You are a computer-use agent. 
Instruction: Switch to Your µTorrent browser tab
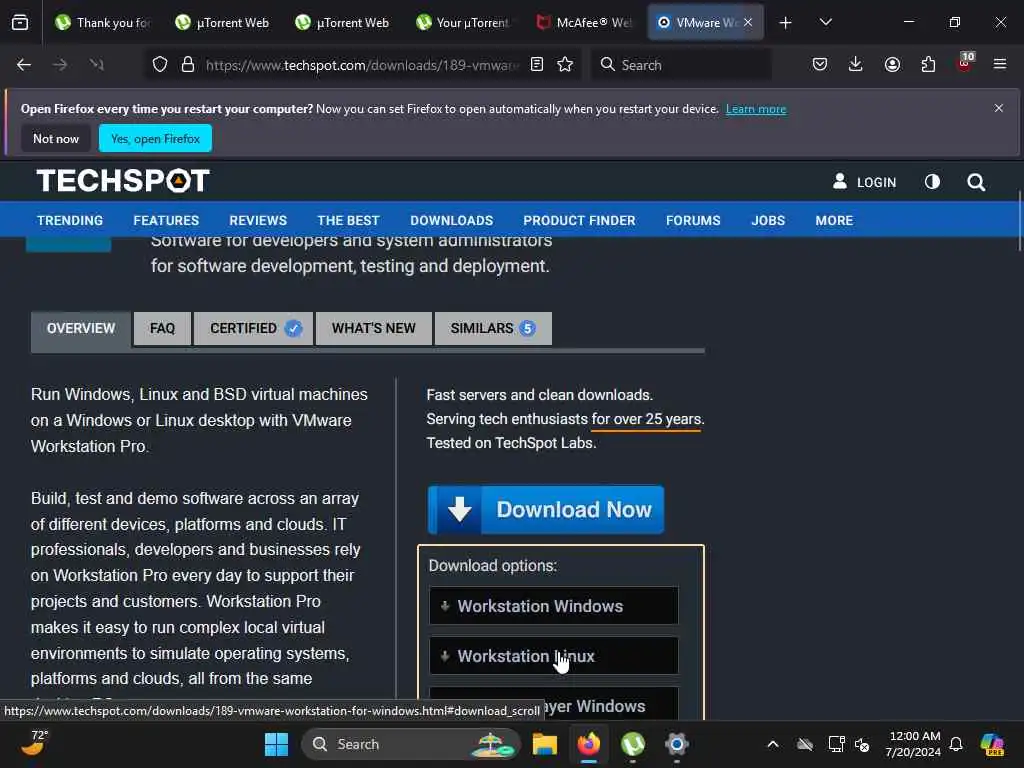point(463,22)
